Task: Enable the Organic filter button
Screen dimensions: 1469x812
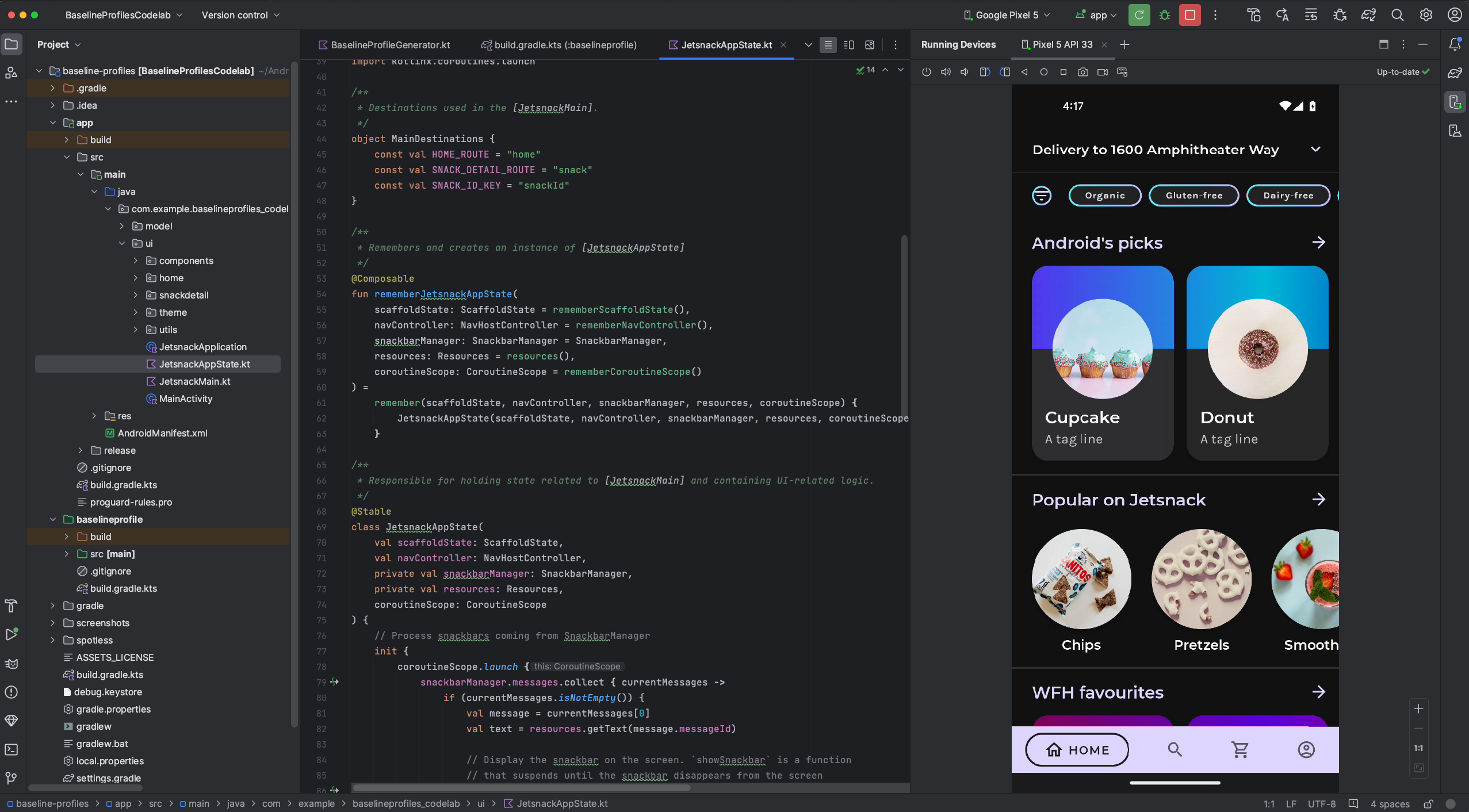Action: click(1104, 195)
